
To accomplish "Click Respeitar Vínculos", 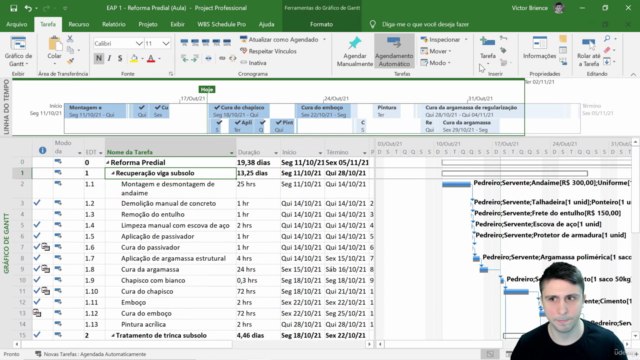I will (x=268, y=51).
